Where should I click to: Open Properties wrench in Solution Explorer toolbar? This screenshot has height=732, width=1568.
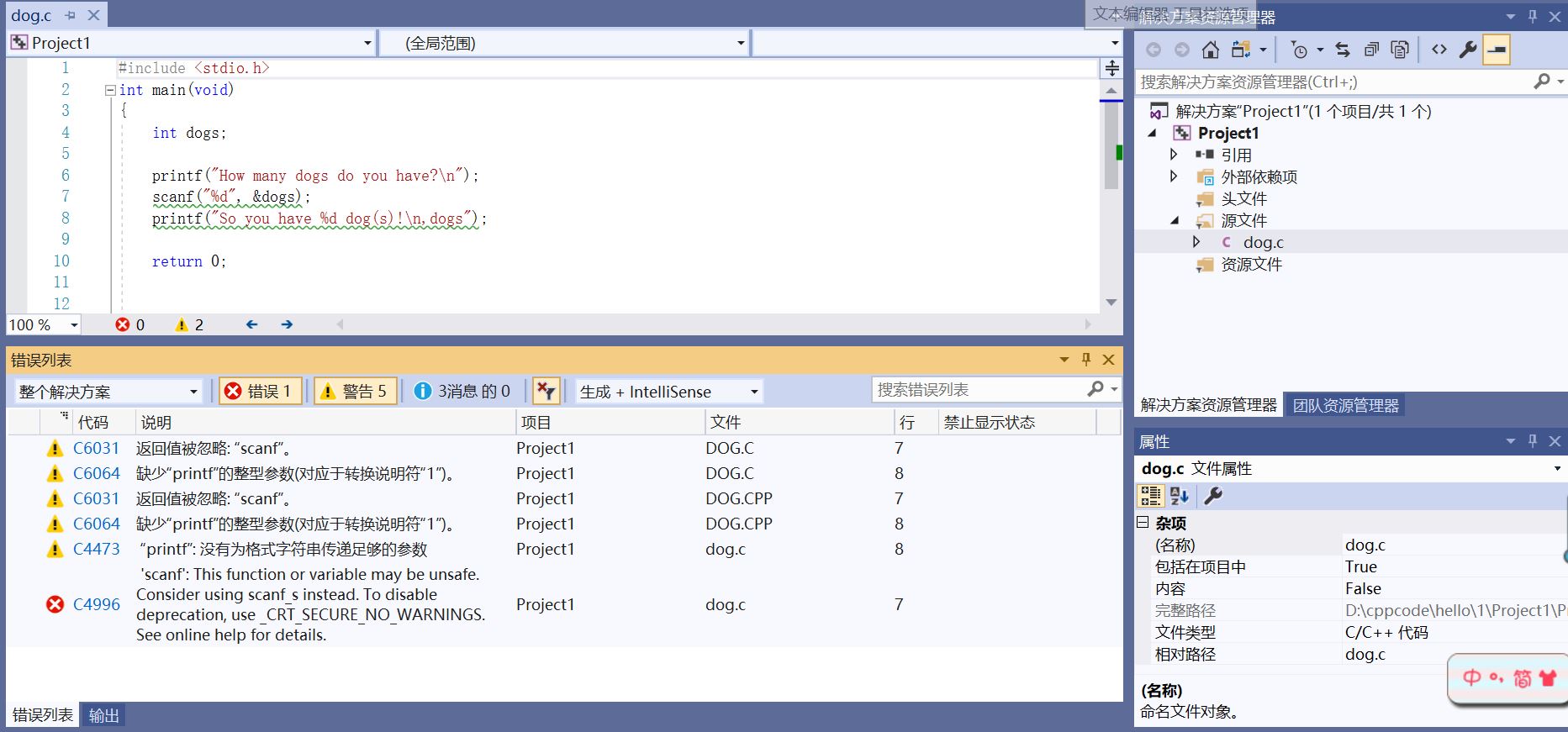1468,50
